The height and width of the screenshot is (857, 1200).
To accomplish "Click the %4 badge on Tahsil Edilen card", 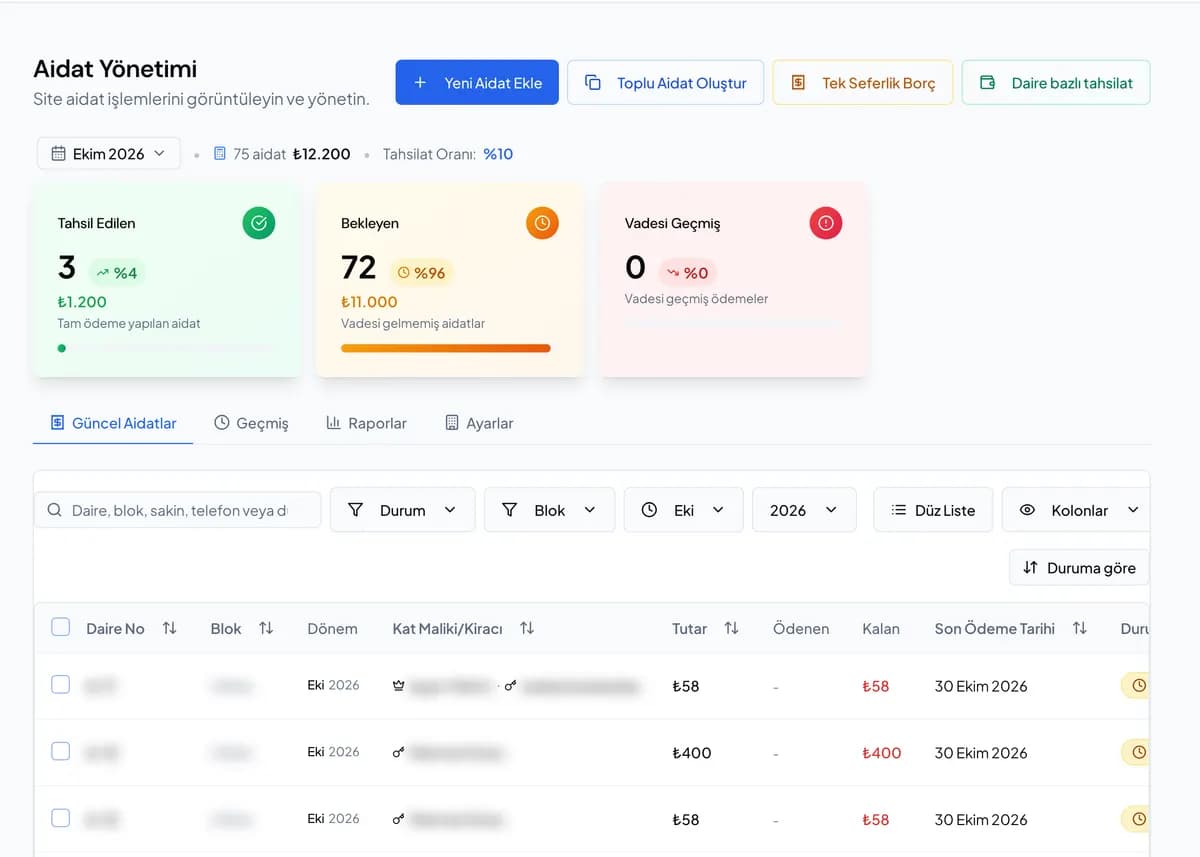I will point(117,273).
